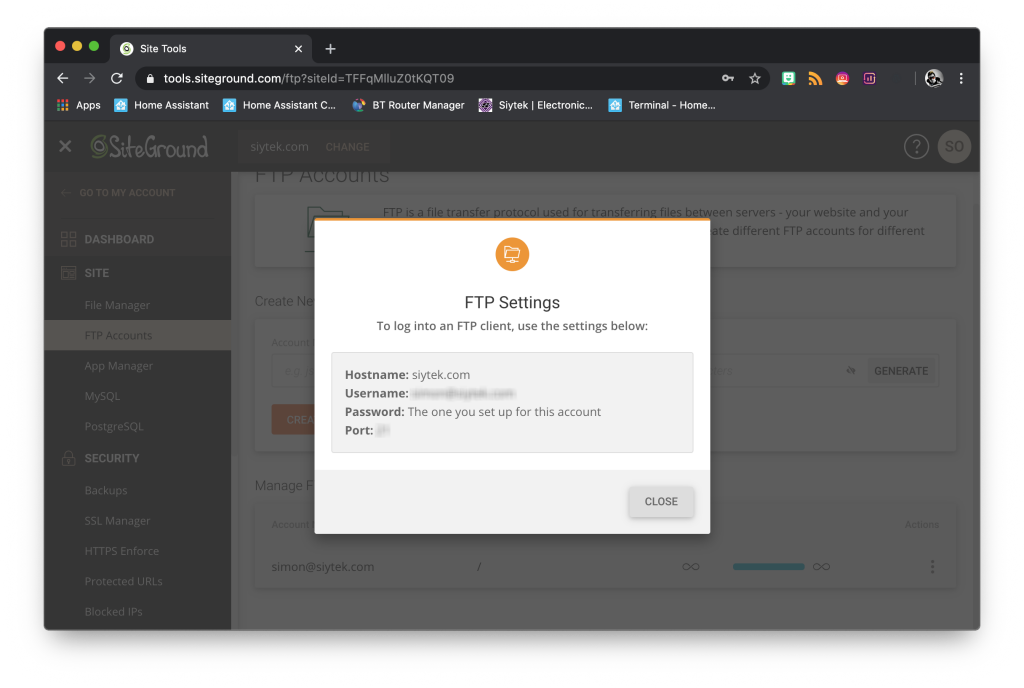Close the FTP Settings dialog

click(661, 501)
